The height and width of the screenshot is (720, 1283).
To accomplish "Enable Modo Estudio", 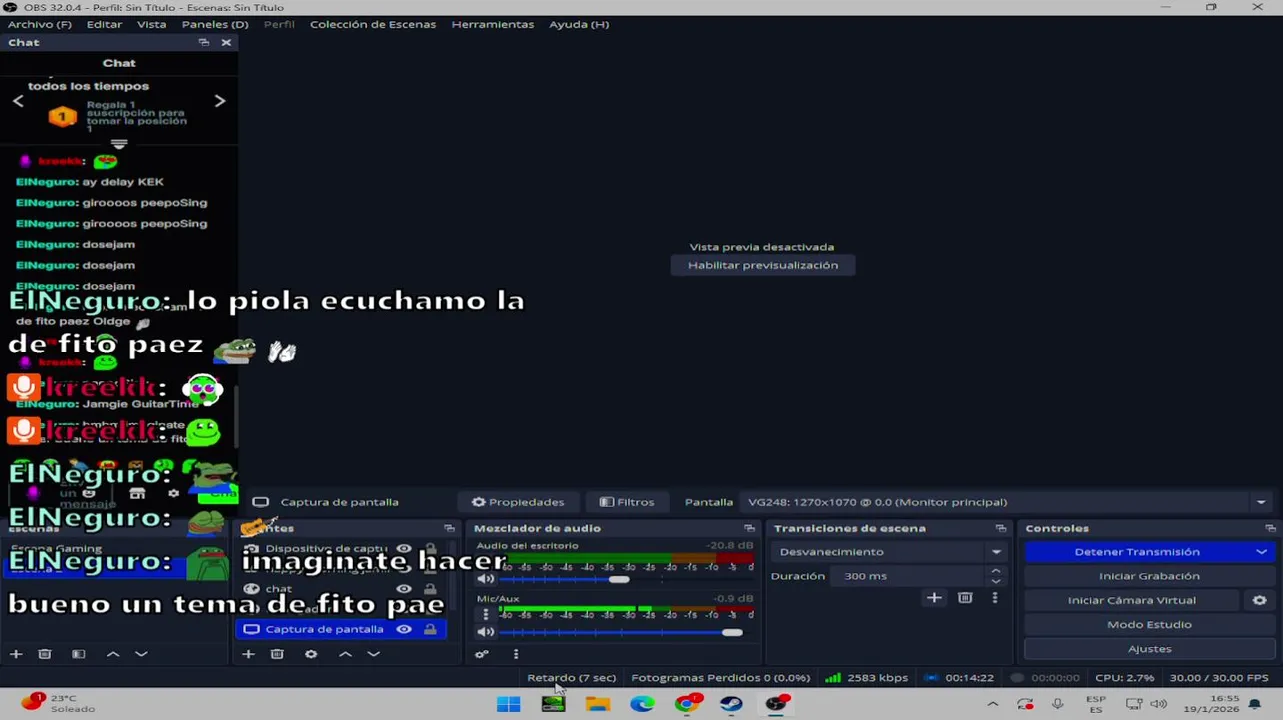I will coord(1149,624).
